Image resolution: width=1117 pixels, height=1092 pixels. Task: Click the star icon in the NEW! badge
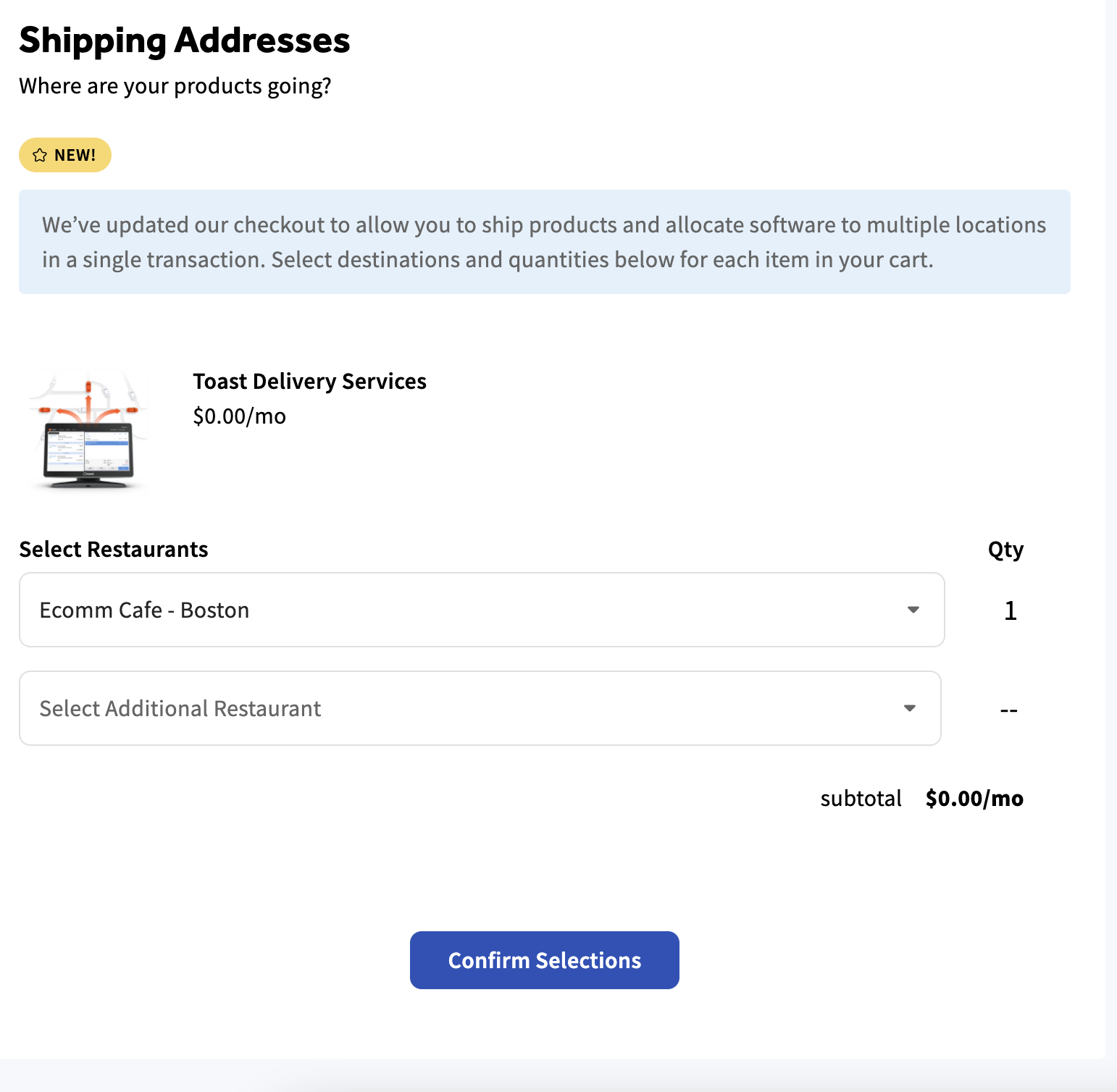[x=41, y=154]
